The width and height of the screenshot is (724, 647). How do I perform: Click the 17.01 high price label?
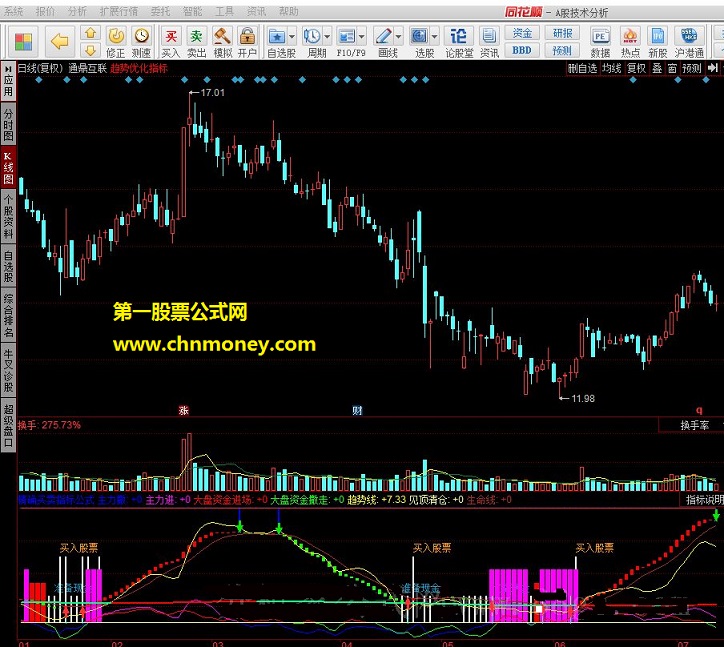[x=212, y=92]
